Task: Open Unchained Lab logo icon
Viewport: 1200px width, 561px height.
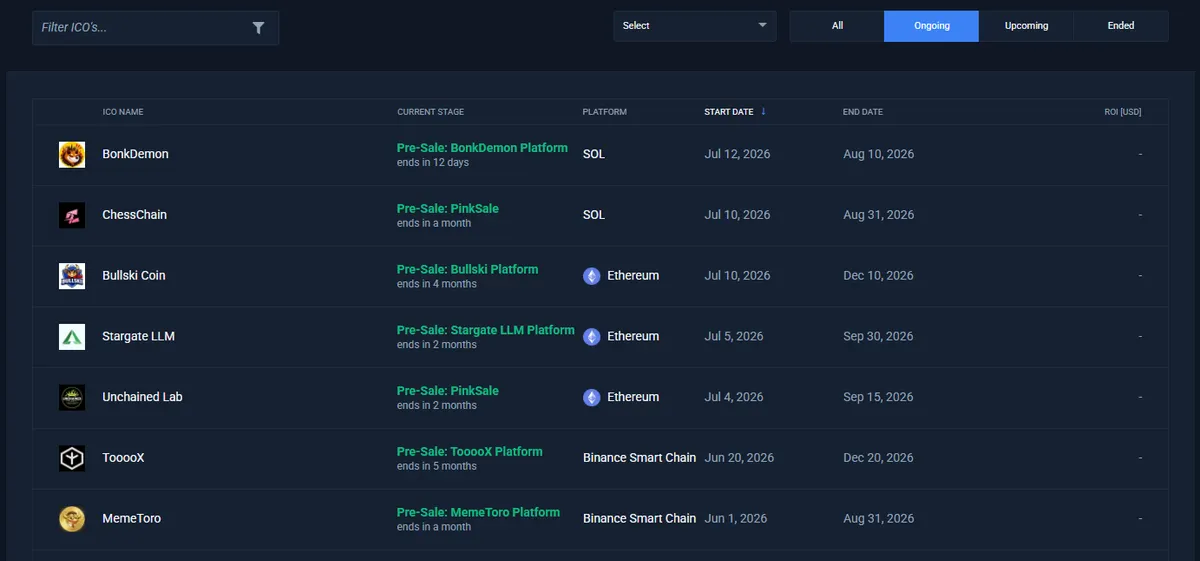Action: [72, 397]
